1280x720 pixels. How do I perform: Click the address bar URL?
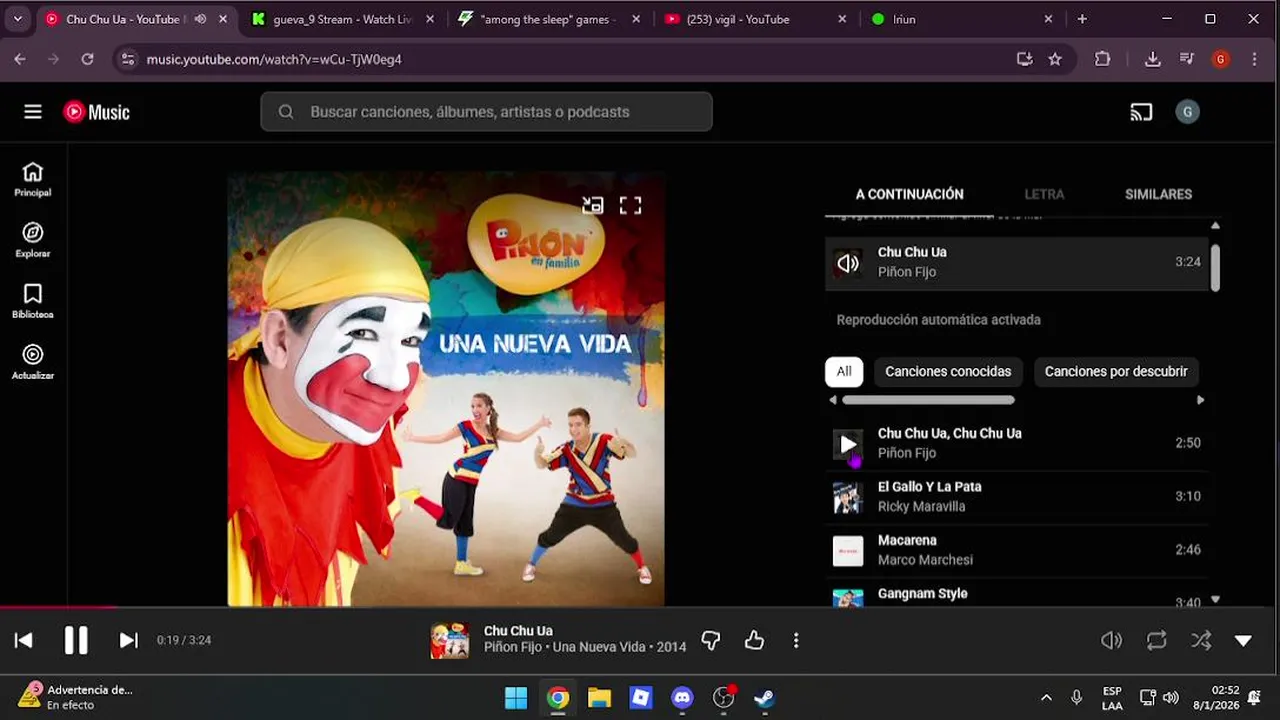tap(274, 60)
